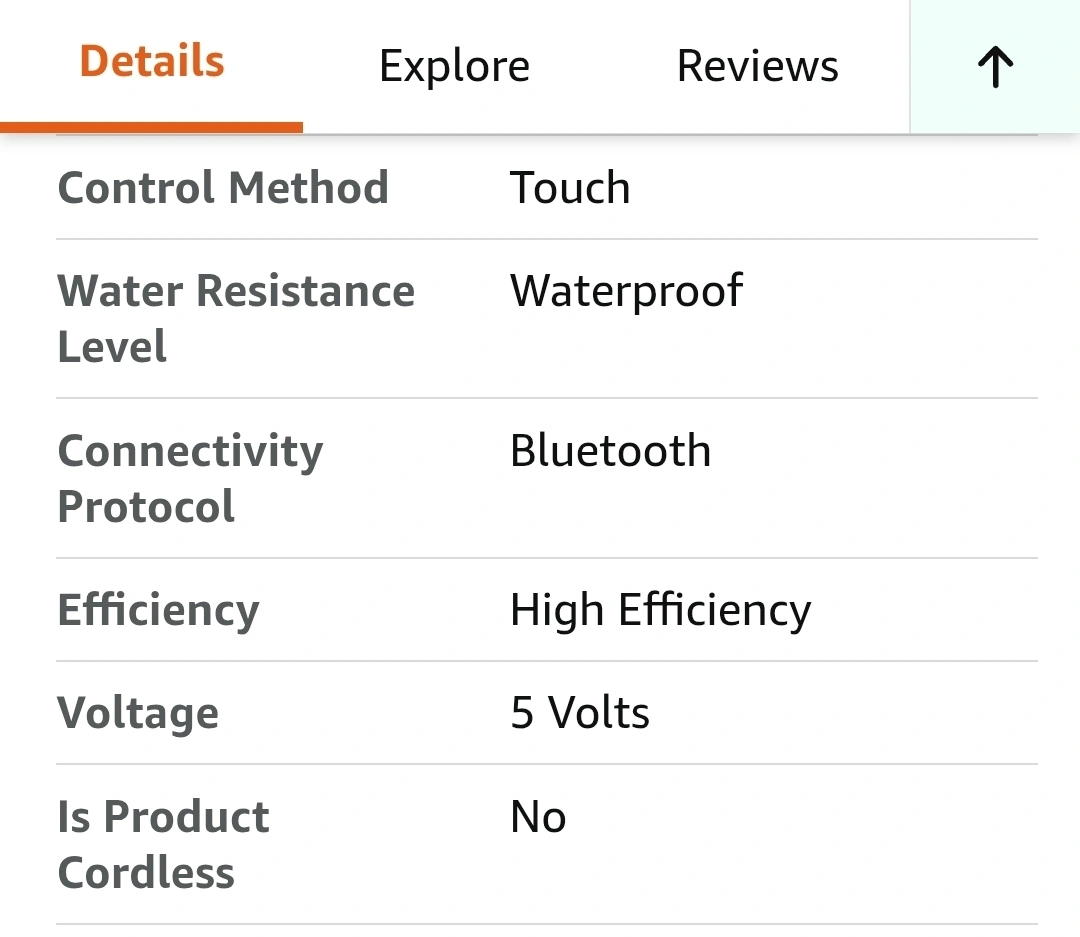Open the Explore tab

pos(454,67)
